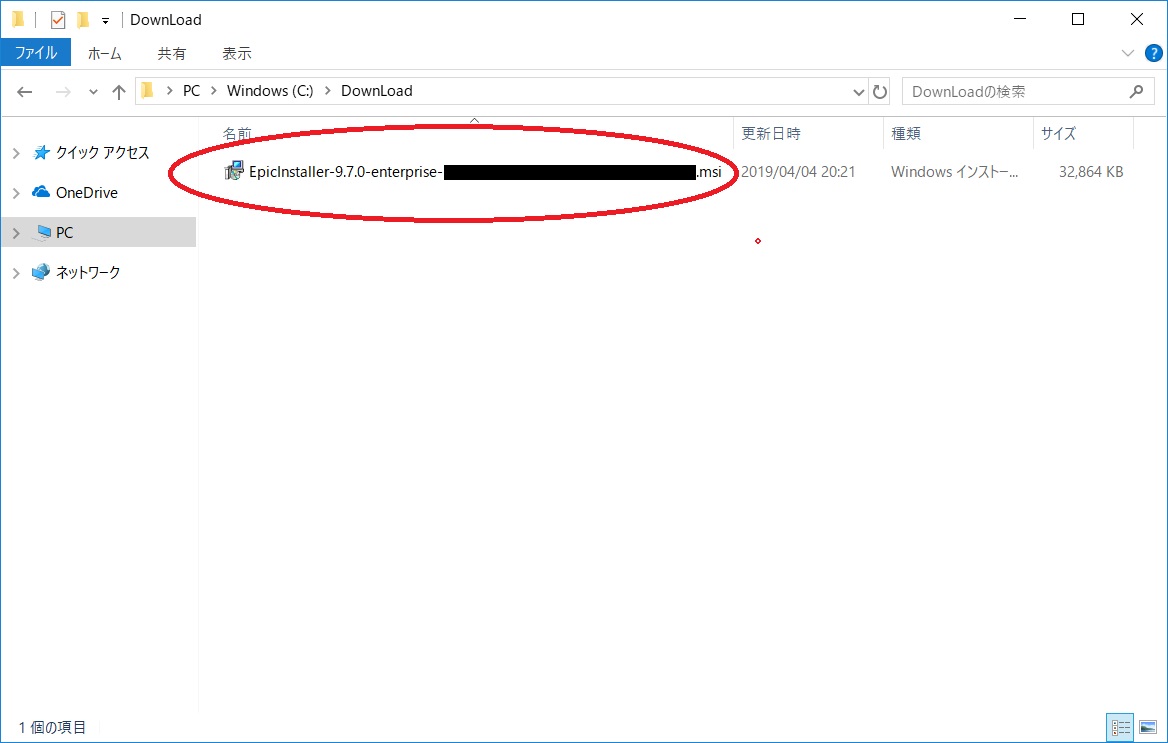Click the Windows インストー... type cell
Image resolution: width=1168 pixels, height=743 pixels.
click(x=954, y=172)
